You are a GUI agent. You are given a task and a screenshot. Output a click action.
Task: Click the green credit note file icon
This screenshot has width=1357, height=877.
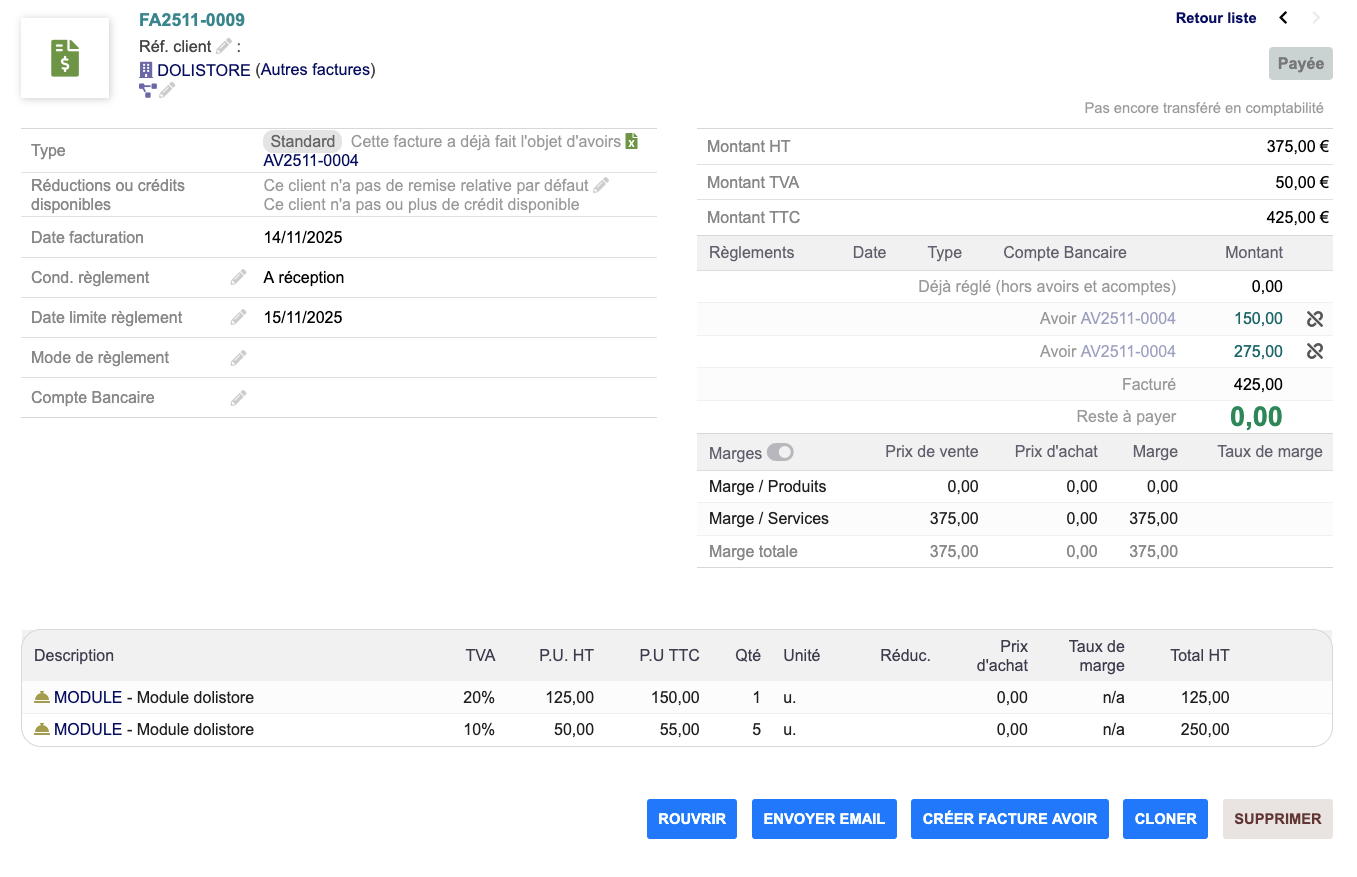pyautogui.click(x=631, y=142)
